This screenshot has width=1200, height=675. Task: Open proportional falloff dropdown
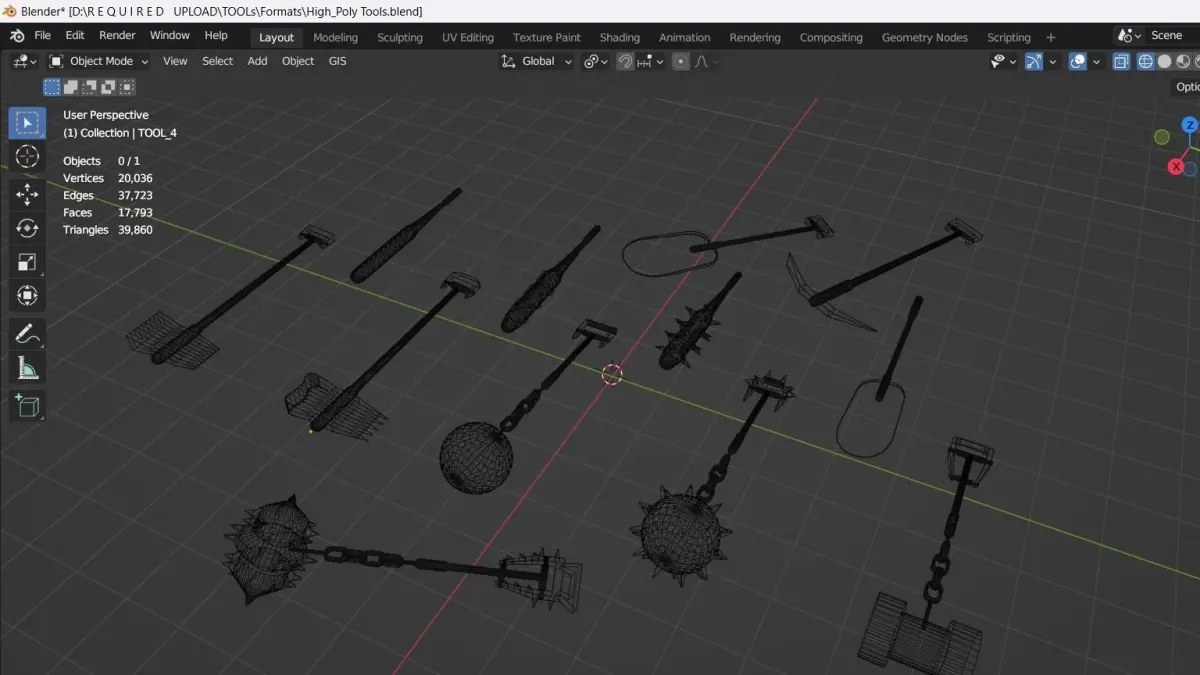pos(703,61)
